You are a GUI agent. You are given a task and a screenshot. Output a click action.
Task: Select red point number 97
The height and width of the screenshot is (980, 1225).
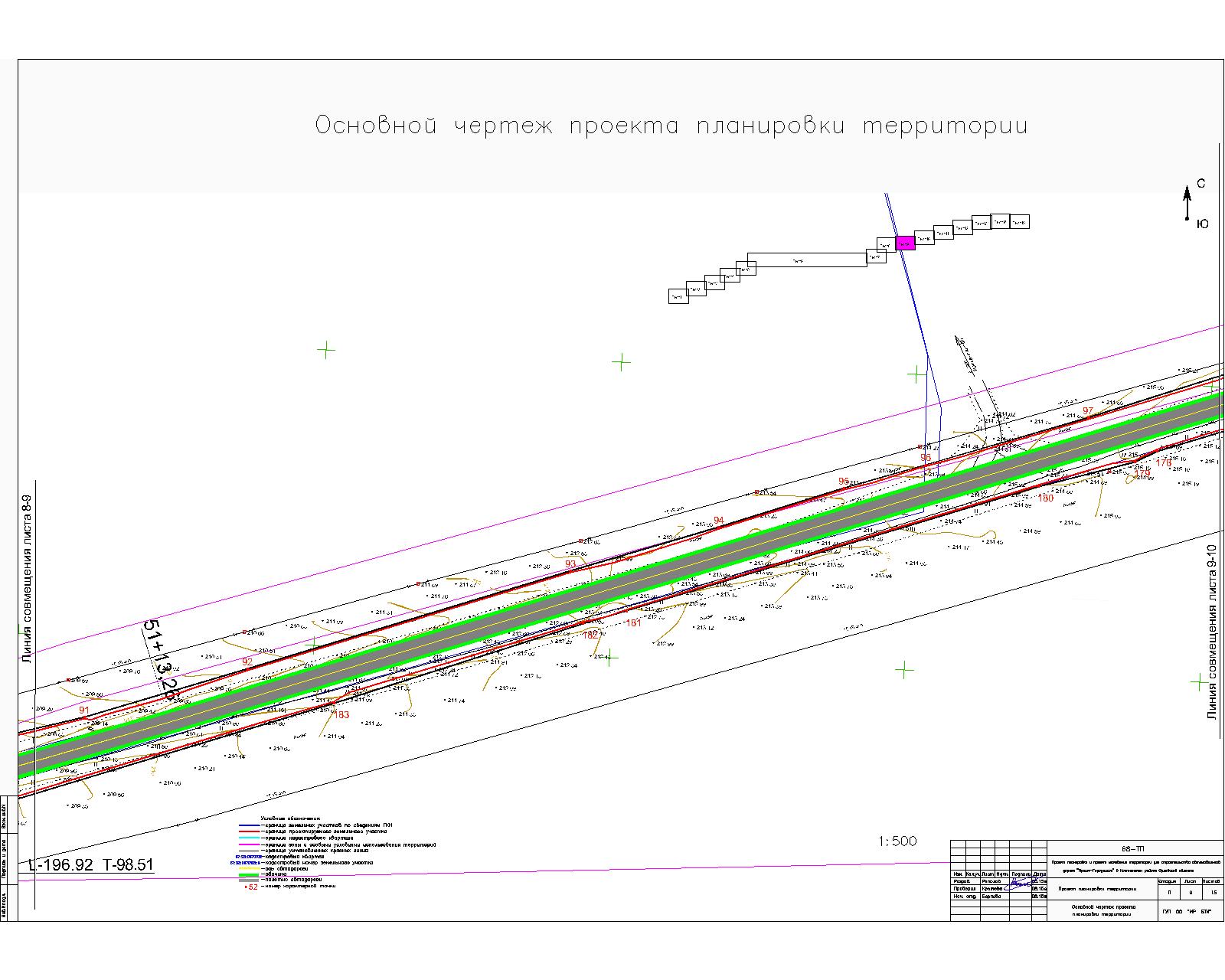coord(1088,411)
